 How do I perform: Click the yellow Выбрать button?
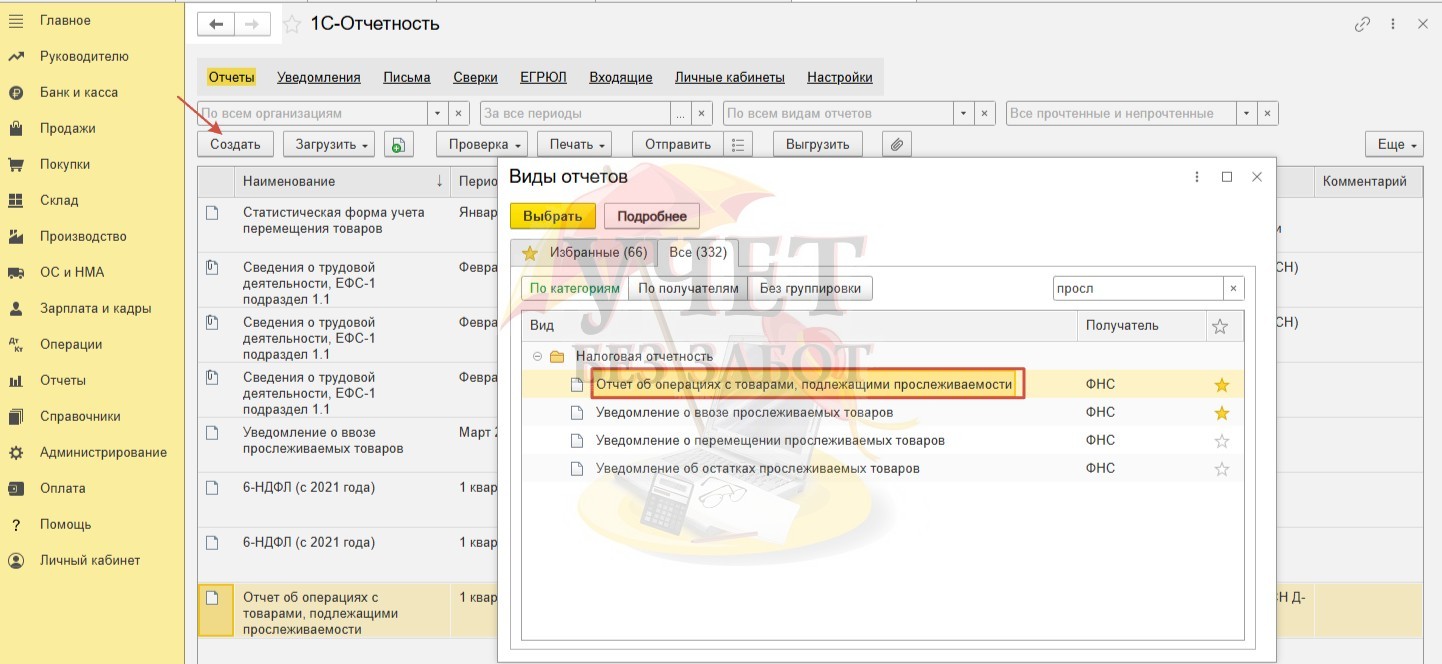pyautogui.click(x=552, y=216)
